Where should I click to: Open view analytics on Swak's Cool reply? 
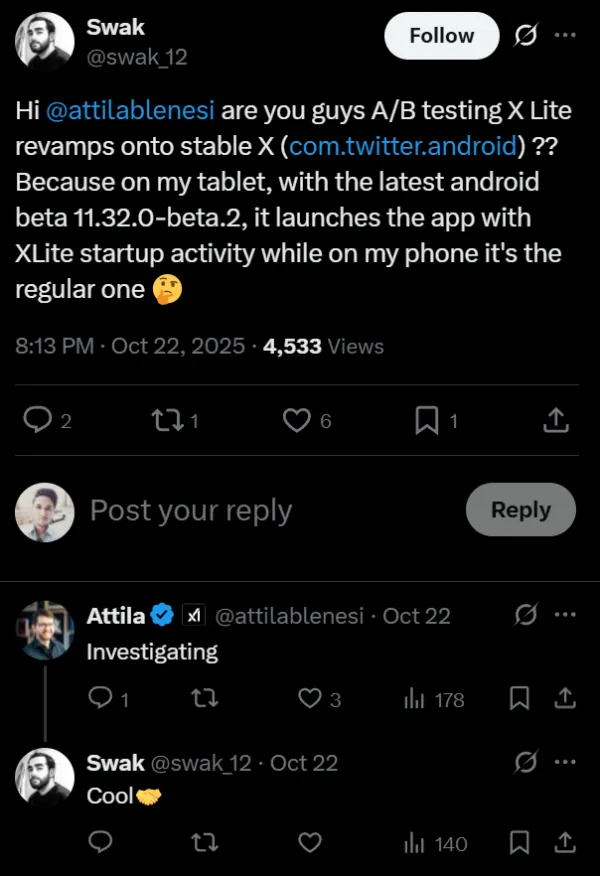click(415, 843)
